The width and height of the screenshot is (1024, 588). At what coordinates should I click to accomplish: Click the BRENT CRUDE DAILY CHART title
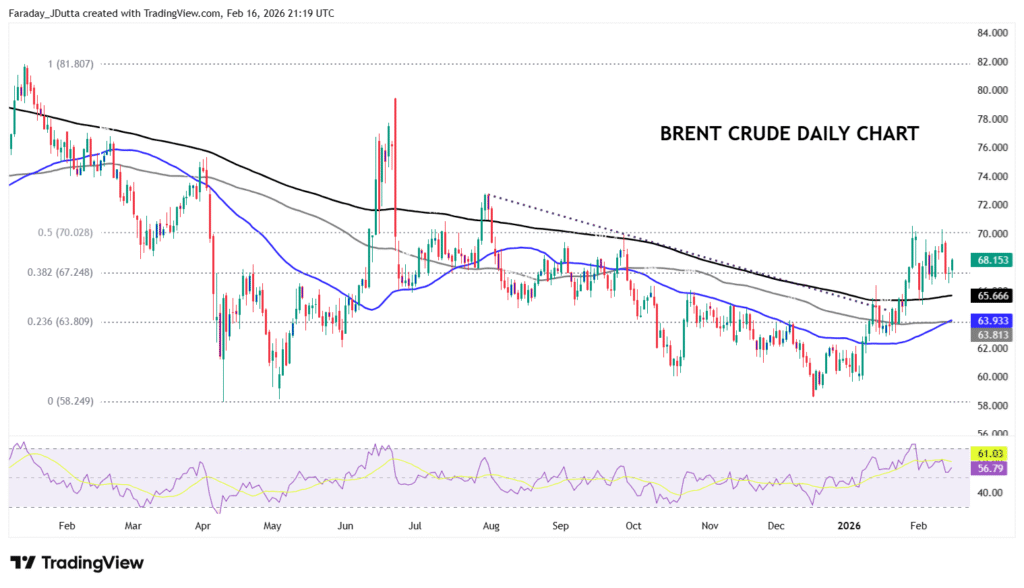789,133
